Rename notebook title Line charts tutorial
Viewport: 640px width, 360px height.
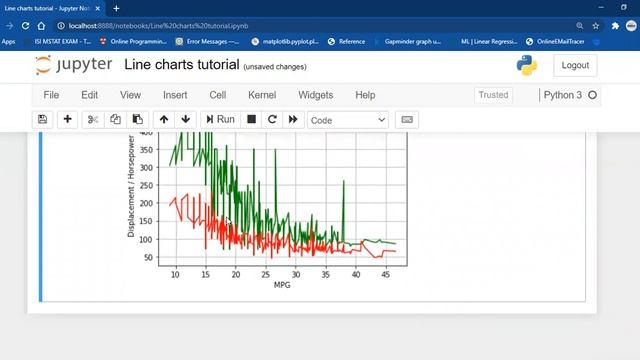click(182, 64)
